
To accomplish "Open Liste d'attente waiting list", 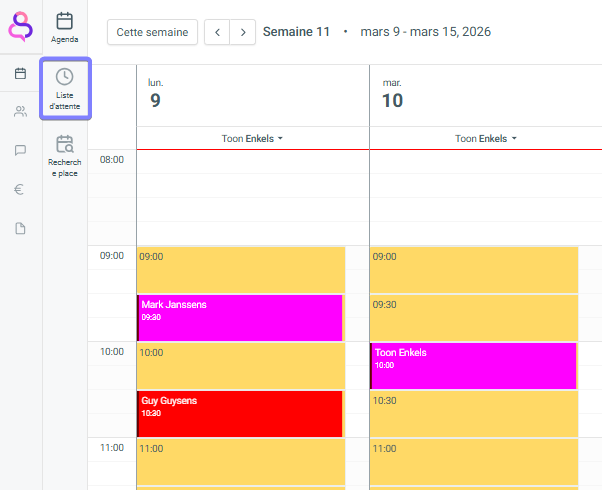I will click(65, 88).
